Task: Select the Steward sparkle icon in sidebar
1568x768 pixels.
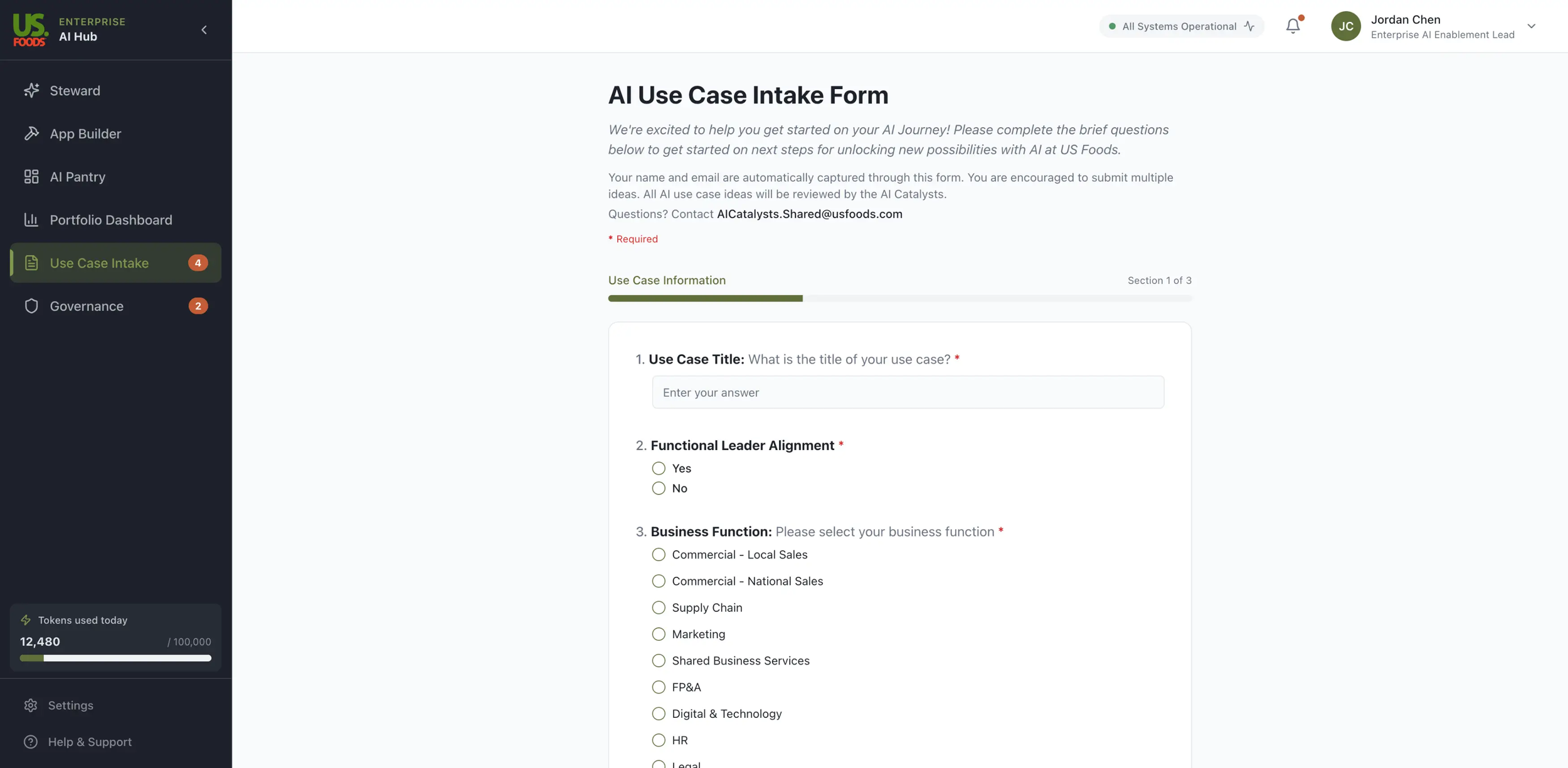Action: point(32,90)
